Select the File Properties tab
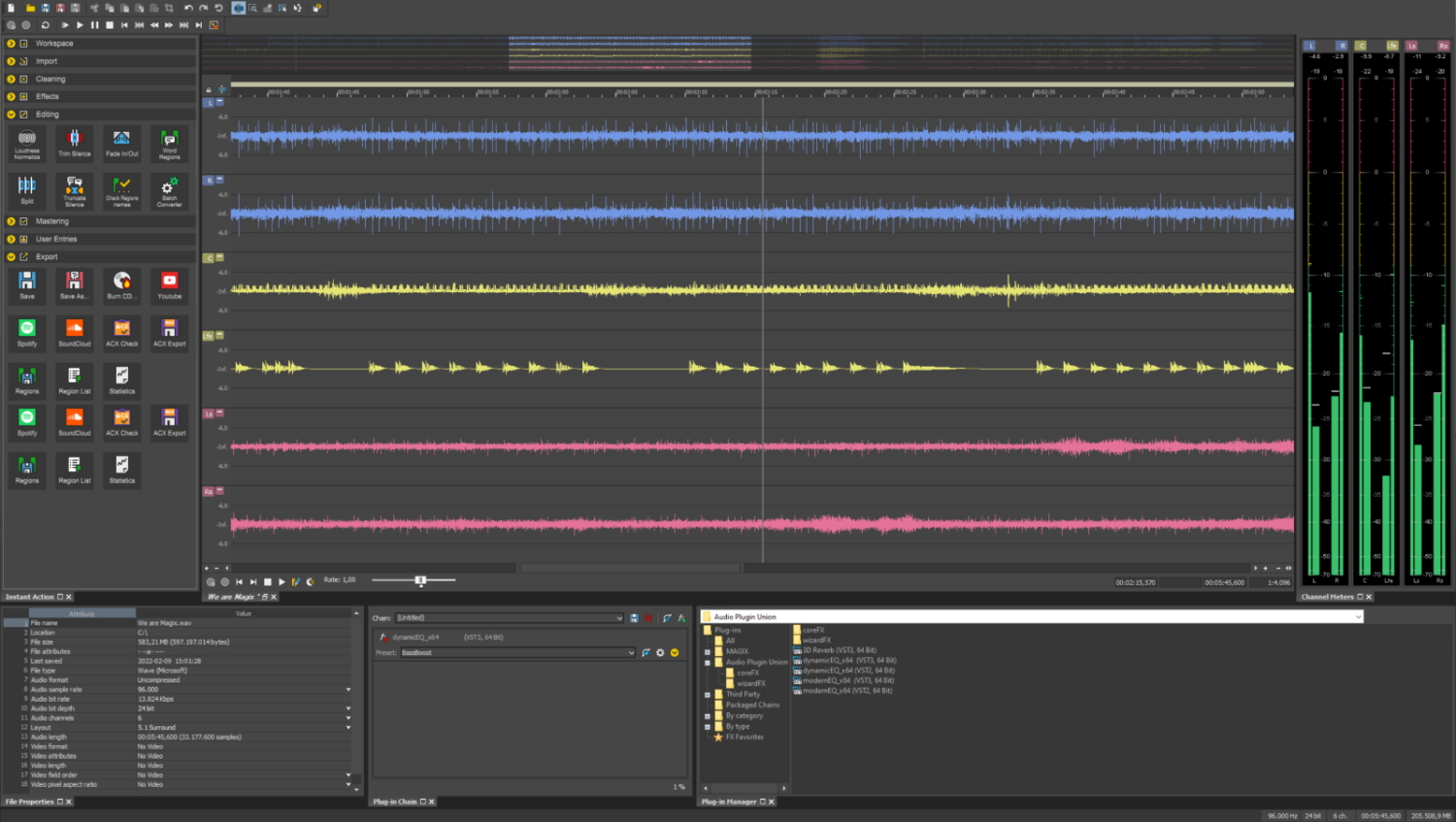 tap(30, 802)
